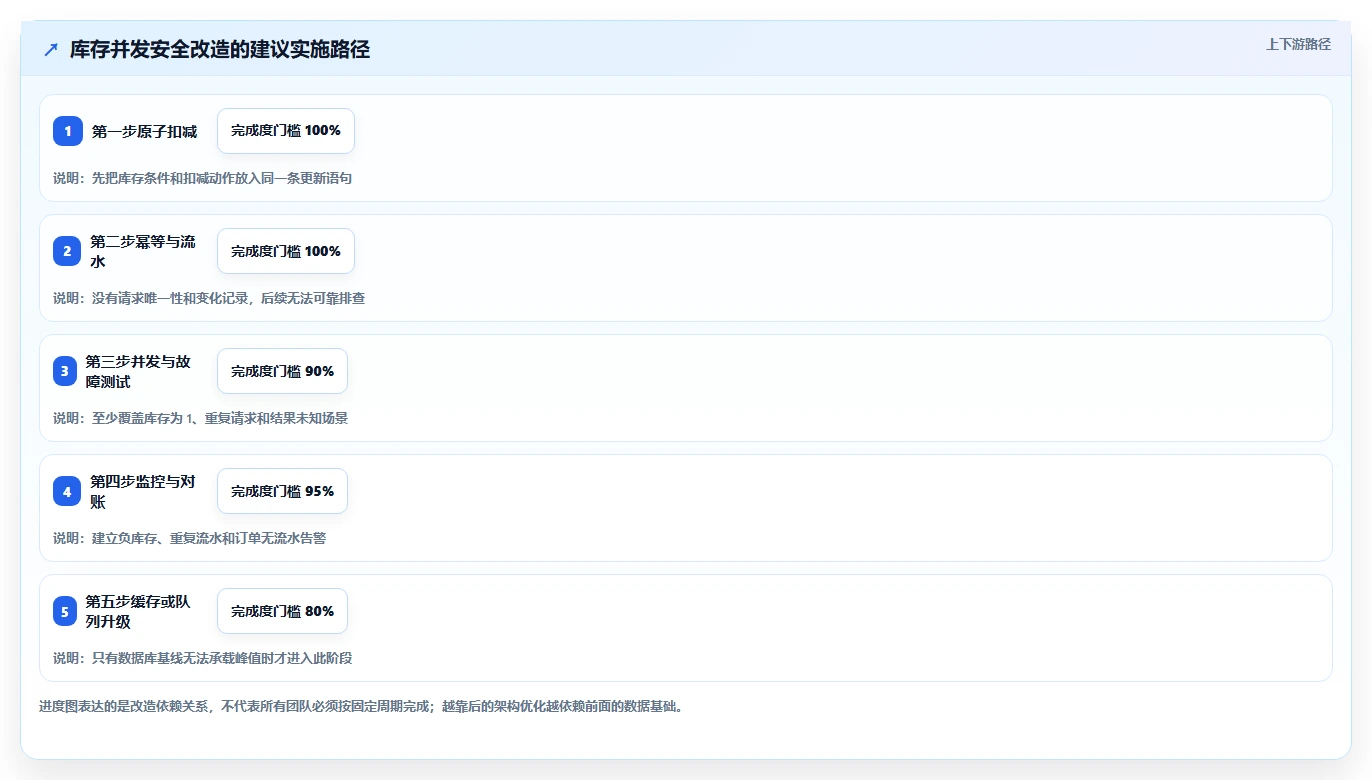Click the footnote 进度图表达的是改造依赖关系
Screen dimensions: 1372x780
pos(123,706)
